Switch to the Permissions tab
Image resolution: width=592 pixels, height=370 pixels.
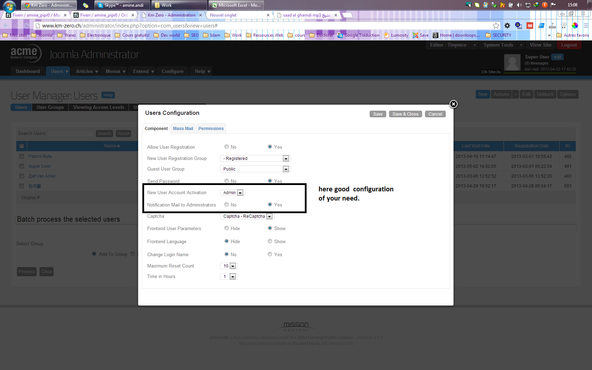pos(211,128)
